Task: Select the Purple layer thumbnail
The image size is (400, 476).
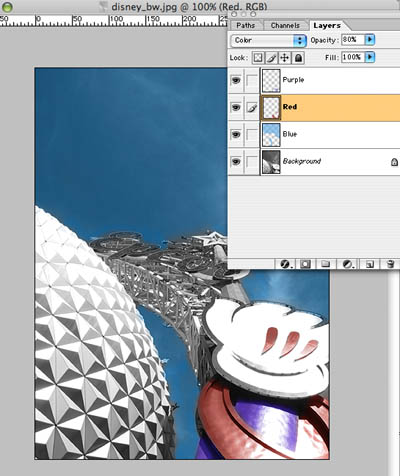Action: 271,80
